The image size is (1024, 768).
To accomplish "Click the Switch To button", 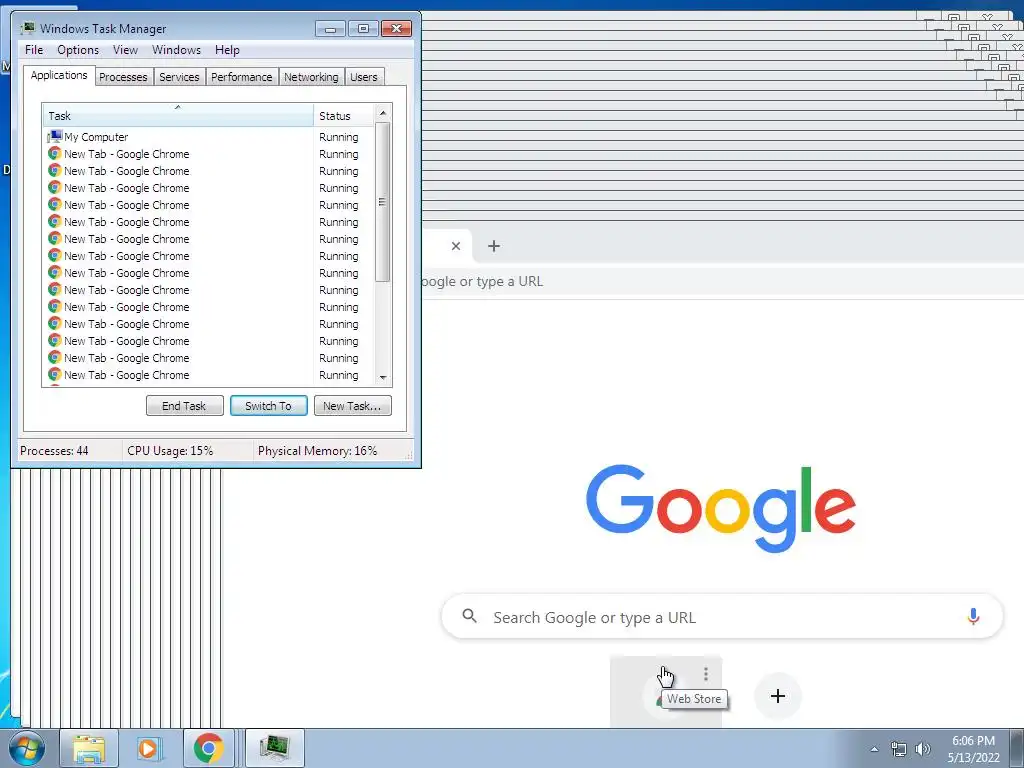I will 268,406.
